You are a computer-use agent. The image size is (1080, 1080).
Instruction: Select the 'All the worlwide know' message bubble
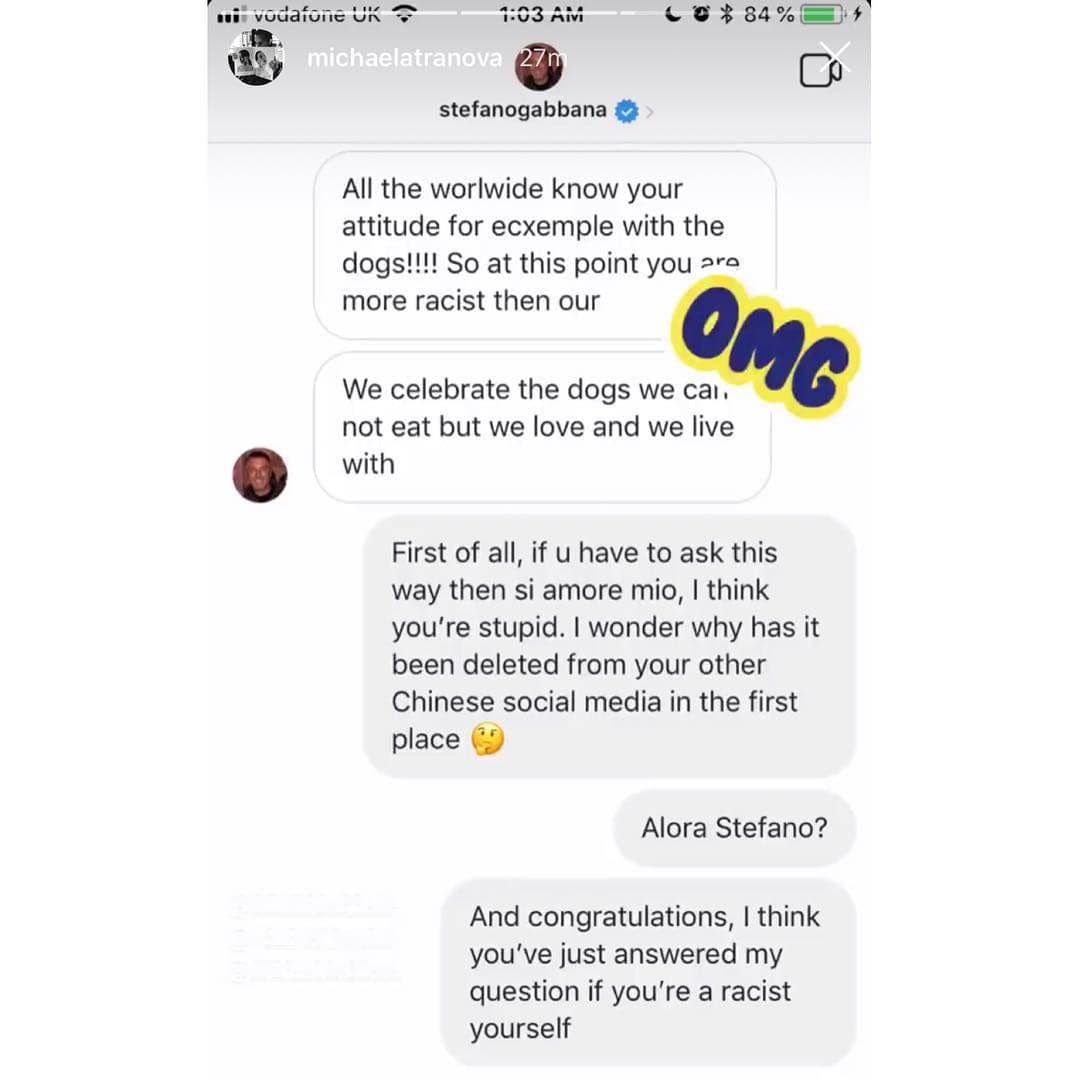pos(545,245)
